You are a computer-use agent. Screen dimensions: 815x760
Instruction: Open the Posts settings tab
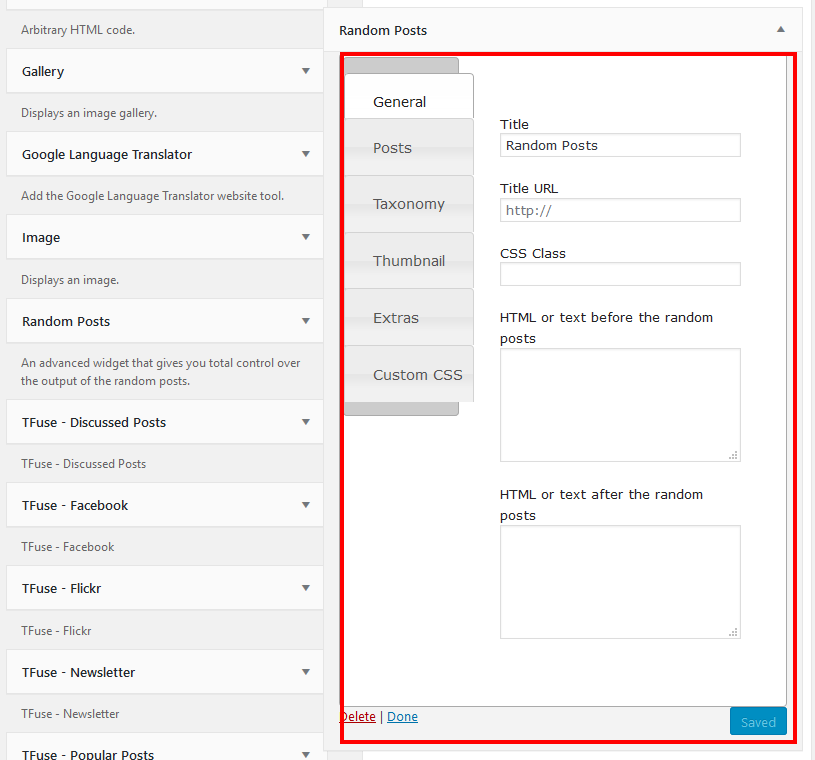coord(392,147)
